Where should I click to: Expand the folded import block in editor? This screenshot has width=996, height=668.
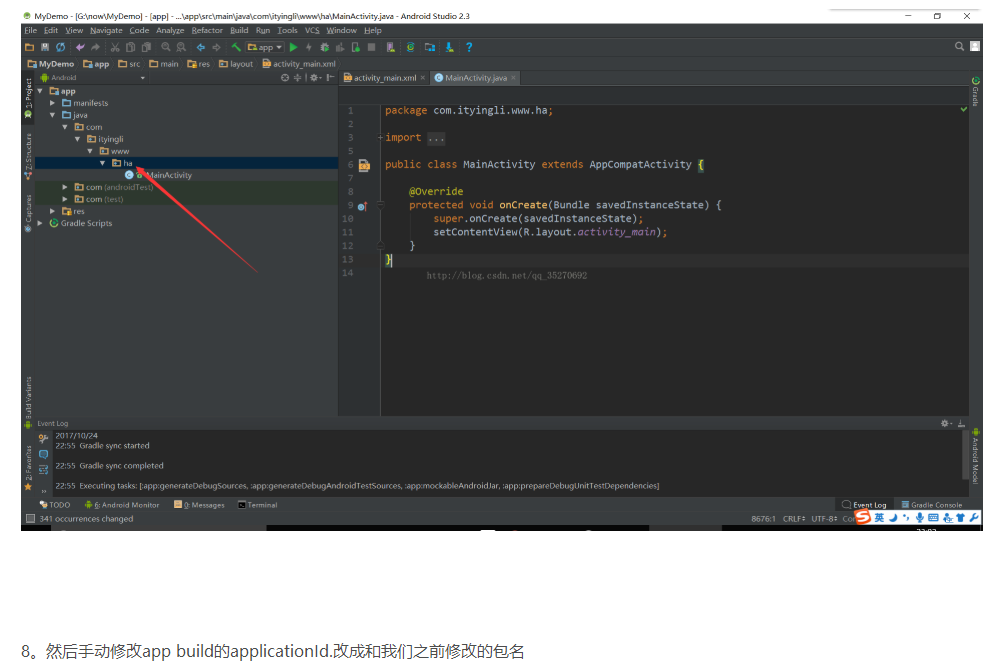click(x=380, y=138)
